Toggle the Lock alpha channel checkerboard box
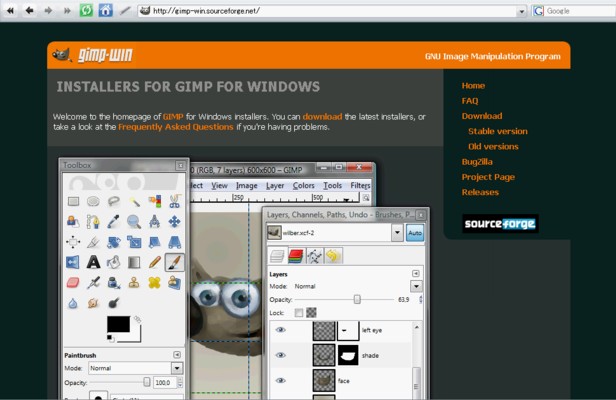 pos(311,313)
